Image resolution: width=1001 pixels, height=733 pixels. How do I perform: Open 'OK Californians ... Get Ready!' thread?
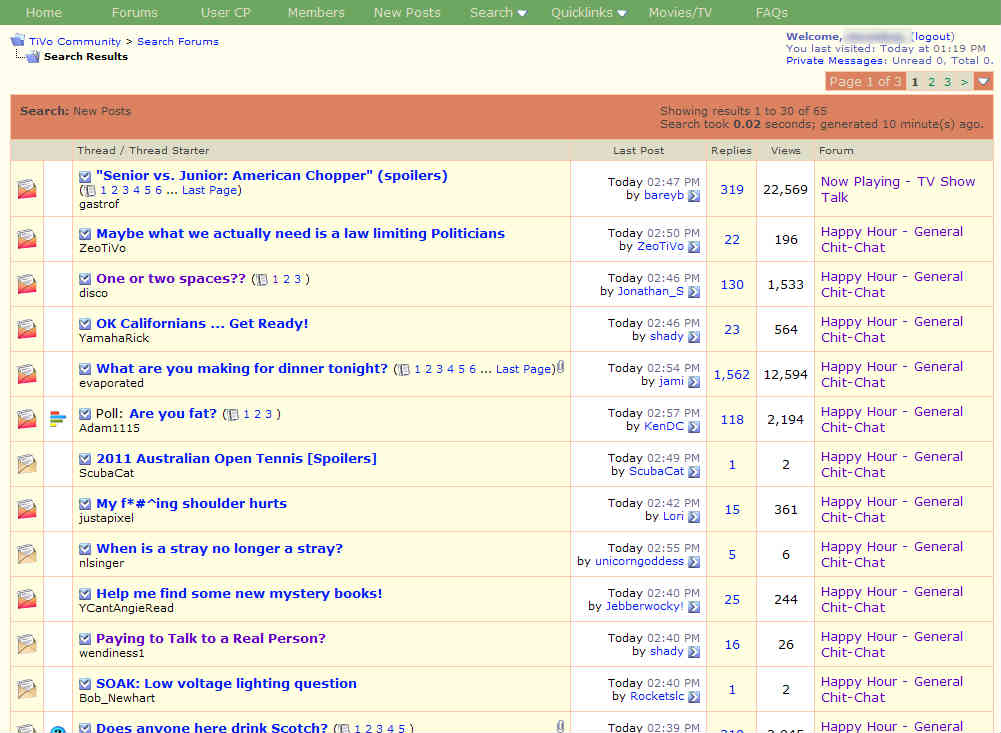[x=202, y=324]
